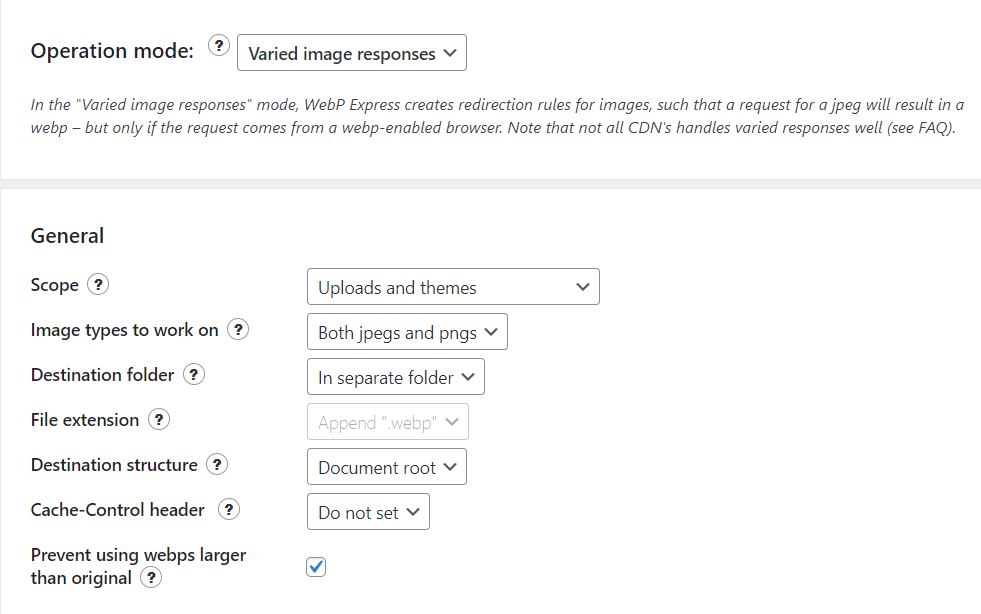Change 'In separate folder' destination setting
The image size is (981, 614).
[x=395, y=377]
